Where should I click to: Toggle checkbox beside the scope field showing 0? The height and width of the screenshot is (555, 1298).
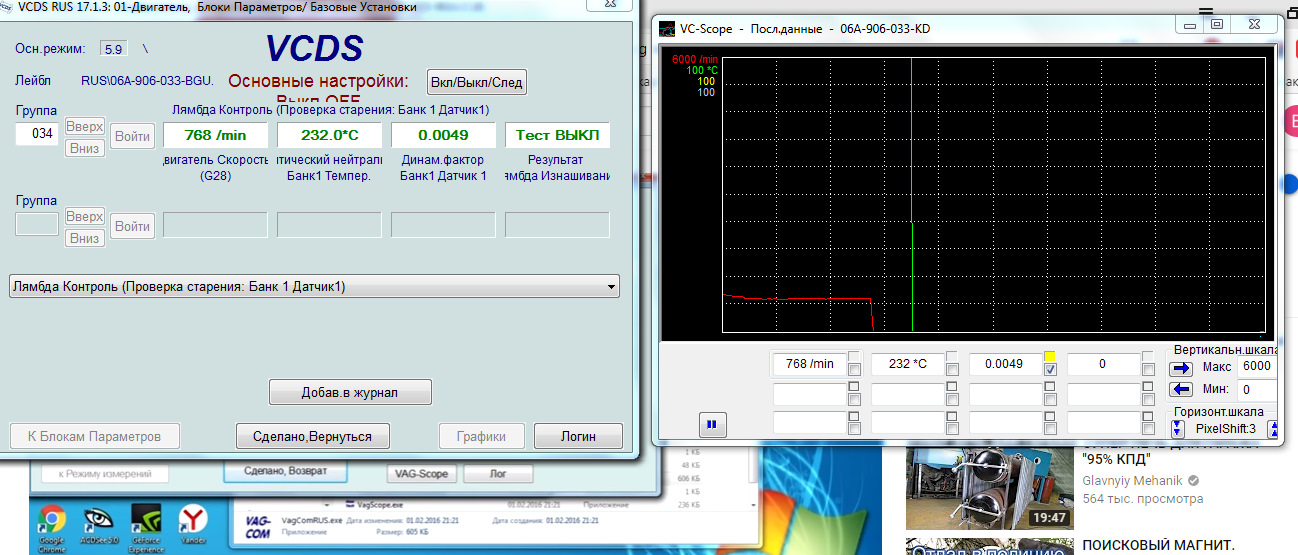tap(1148, 371)
